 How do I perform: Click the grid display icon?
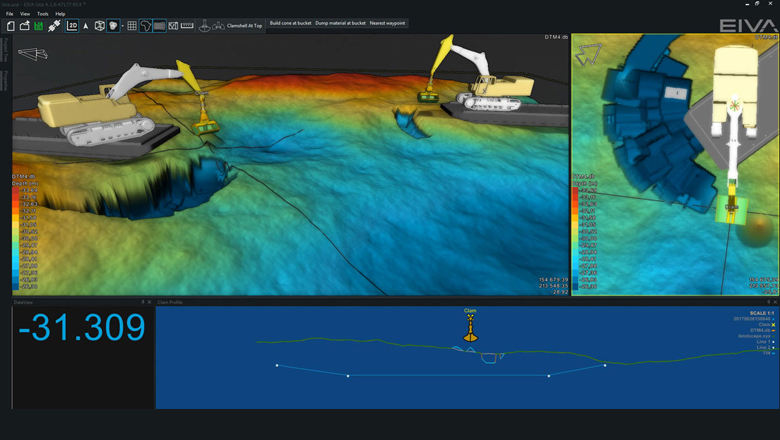(x=132, y=25)
